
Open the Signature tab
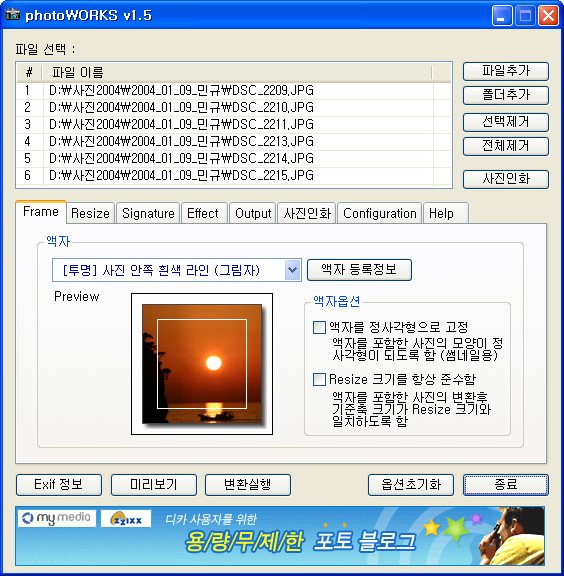148,213
